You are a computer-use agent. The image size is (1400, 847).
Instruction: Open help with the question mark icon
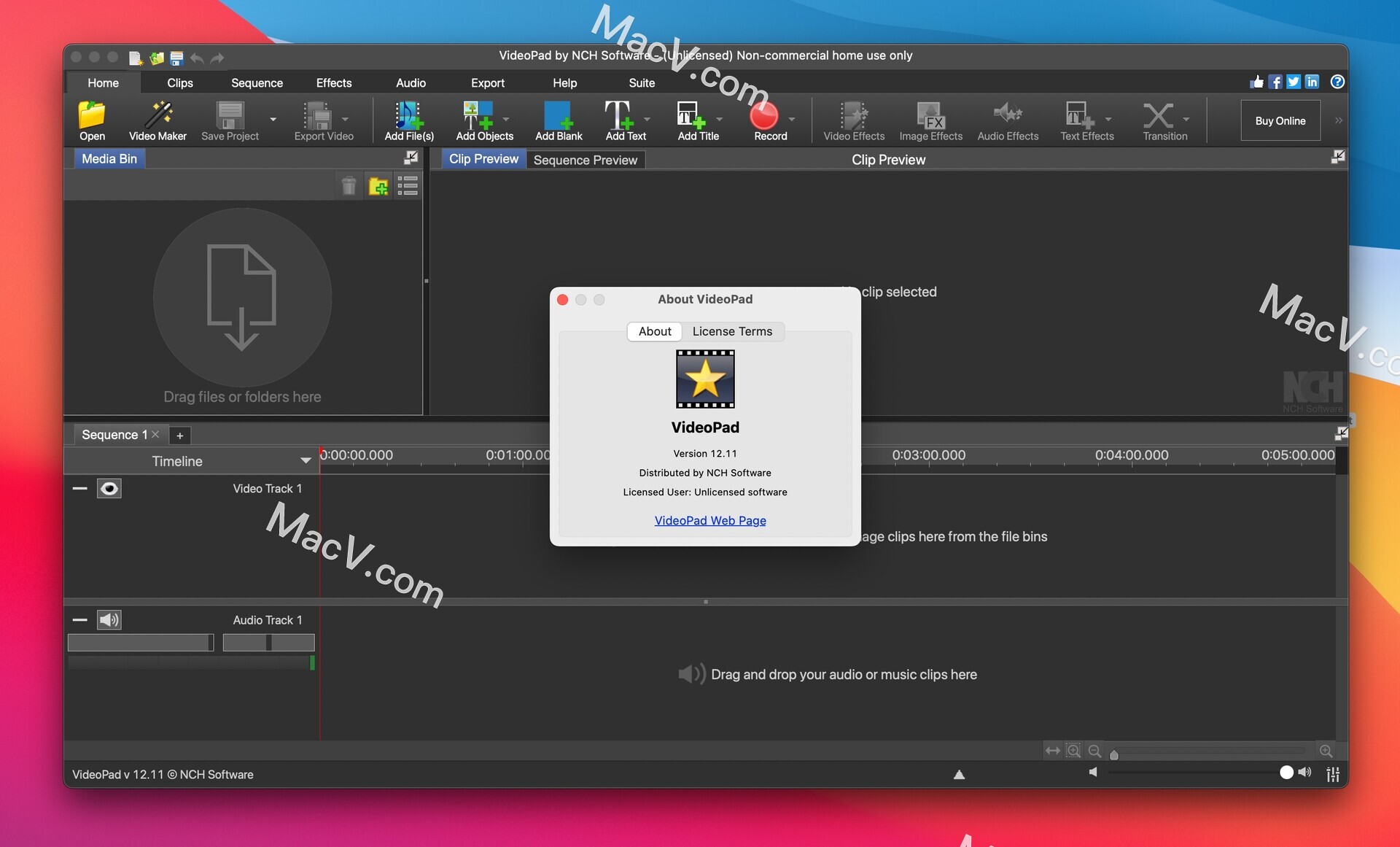[1337, 82]
